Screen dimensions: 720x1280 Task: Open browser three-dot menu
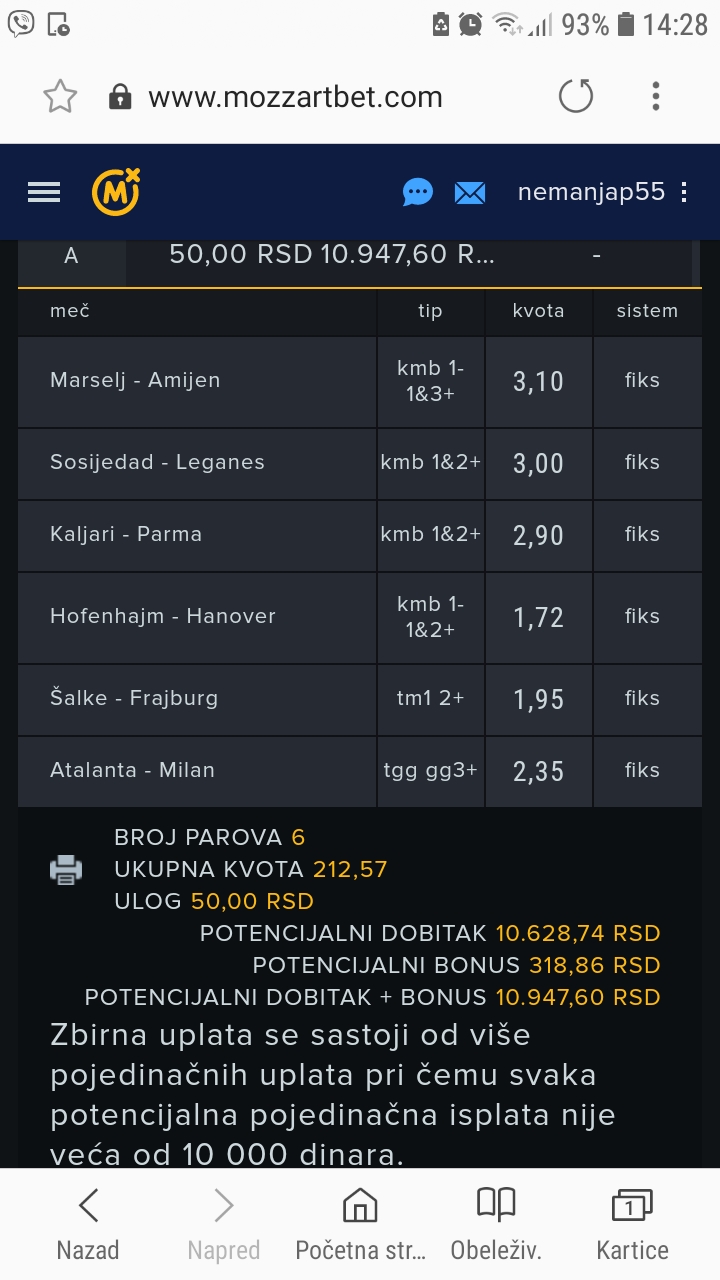[656, 97]
